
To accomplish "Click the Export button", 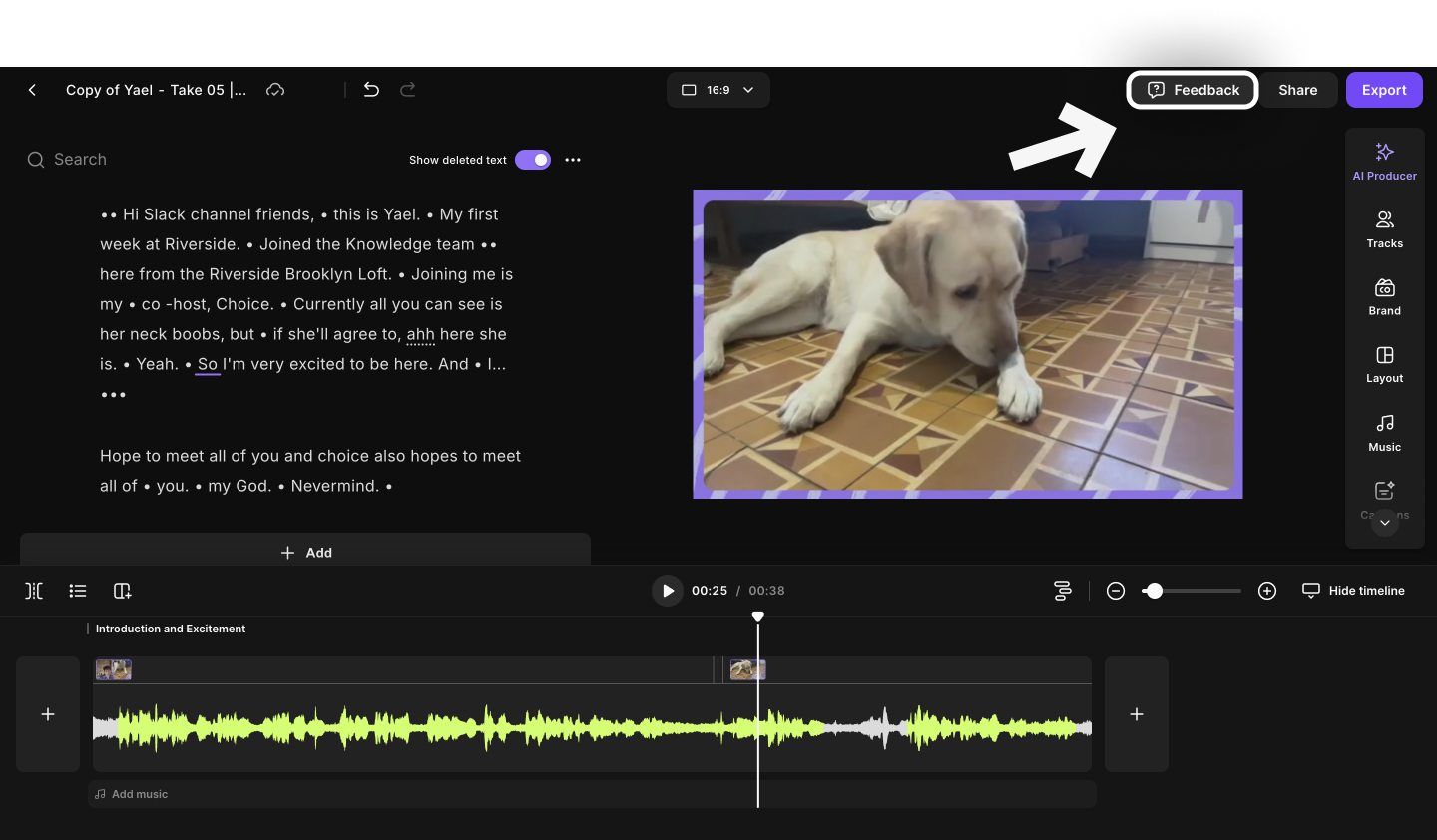I will coord(1384,90).
